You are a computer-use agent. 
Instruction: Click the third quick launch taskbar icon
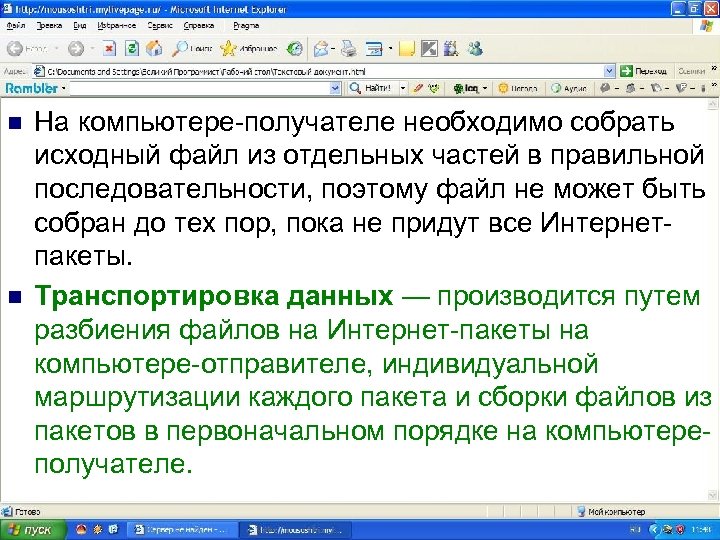coord(113,529)
